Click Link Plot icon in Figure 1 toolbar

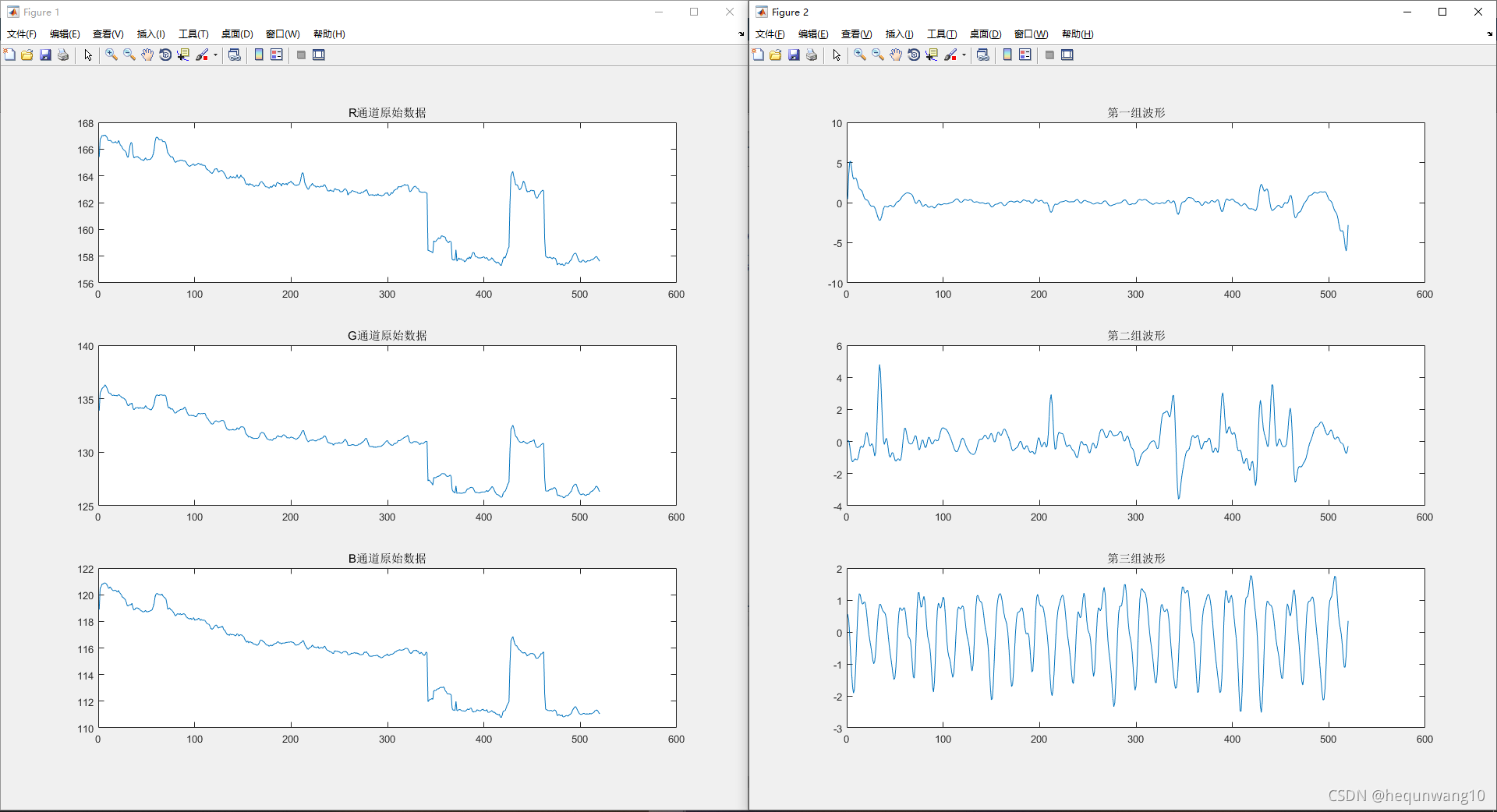[x=235, y=55]
